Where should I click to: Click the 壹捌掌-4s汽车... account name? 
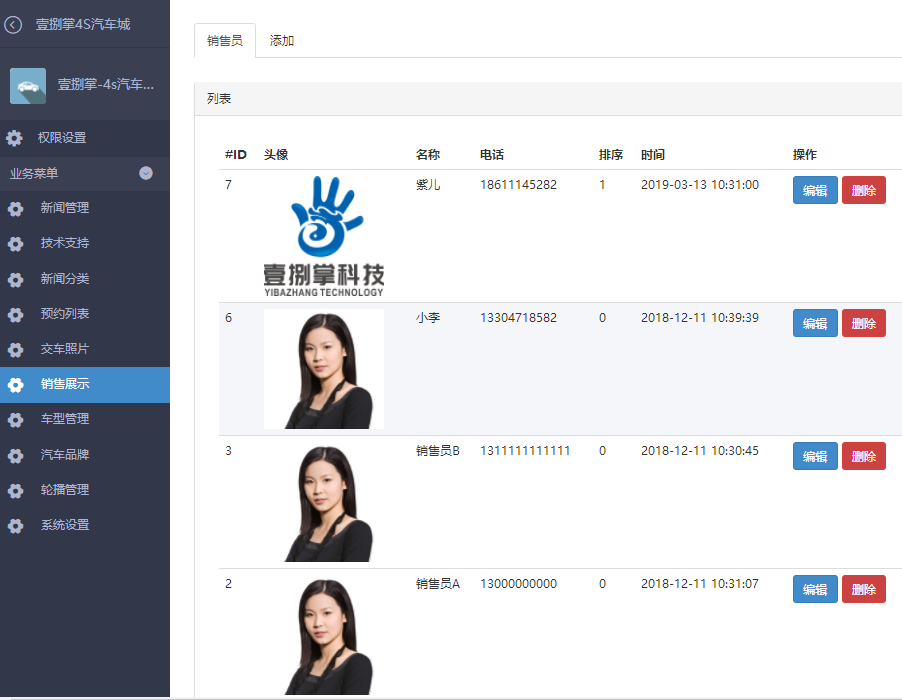click(x=106, y=85)
